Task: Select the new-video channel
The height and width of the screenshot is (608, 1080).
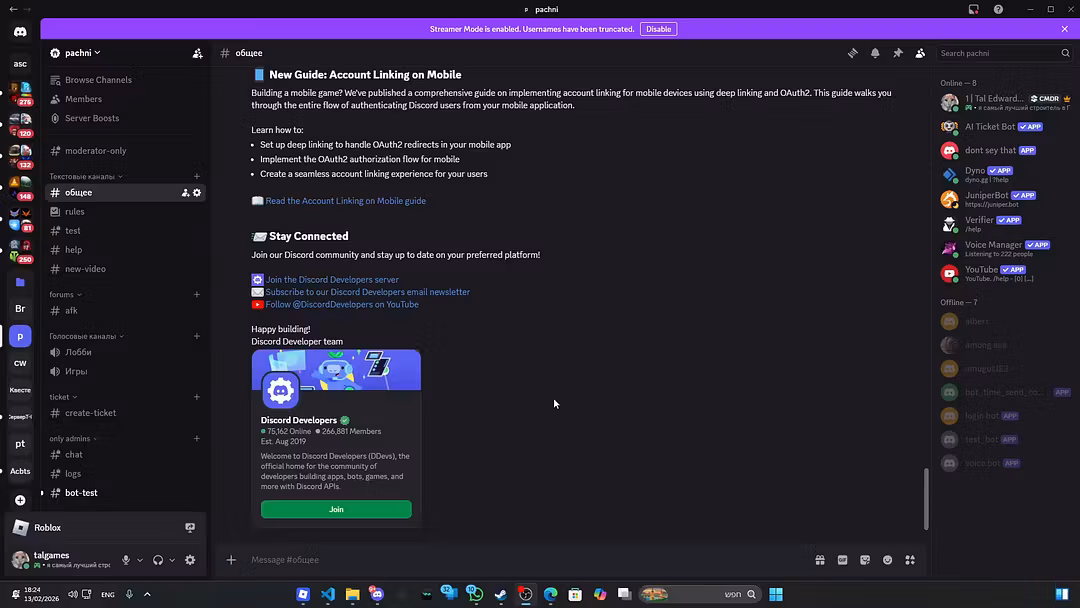Action: (125, 269)
